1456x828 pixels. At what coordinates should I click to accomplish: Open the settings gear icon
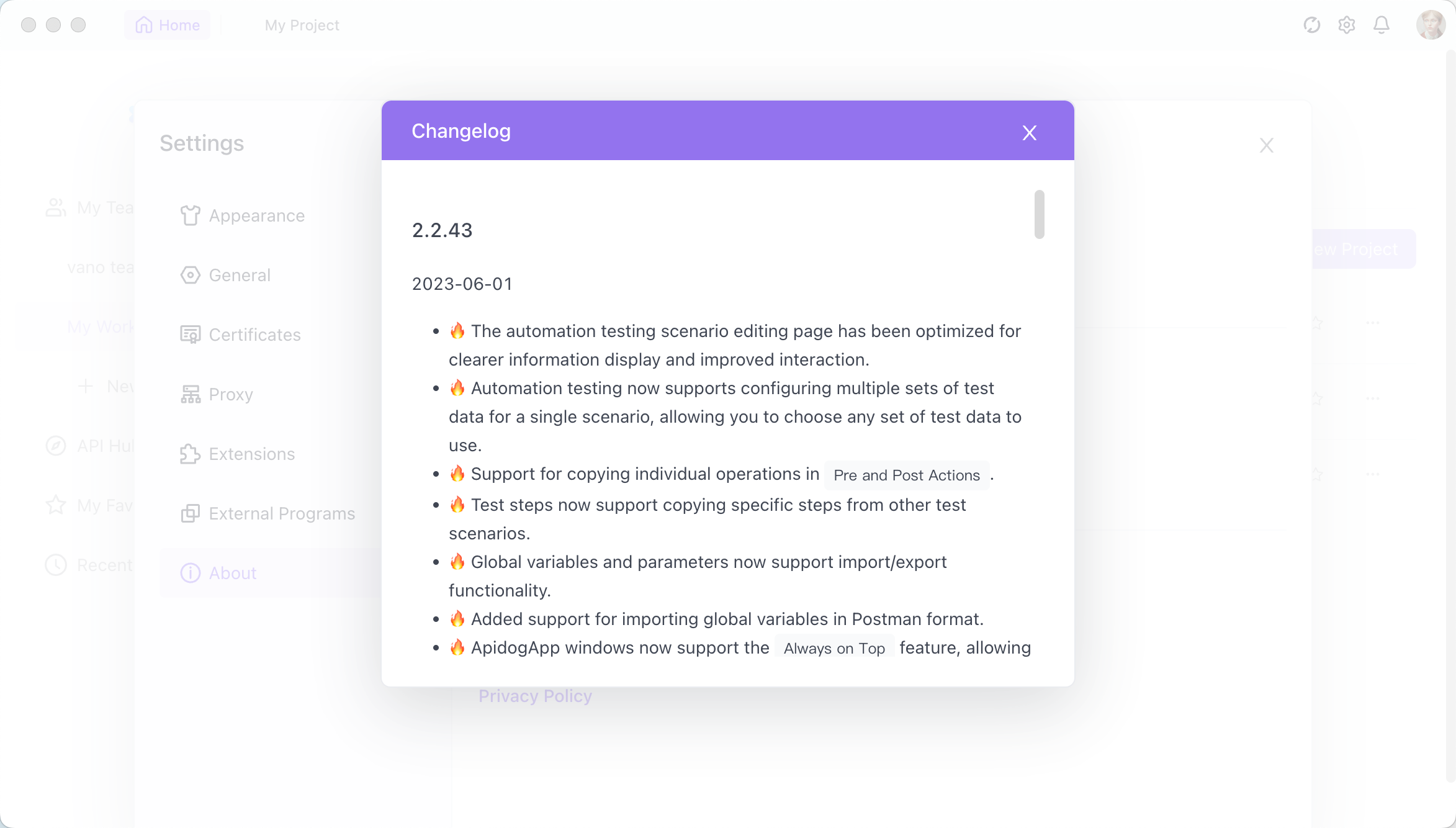pyautogui.click(x=1346, y=25)
